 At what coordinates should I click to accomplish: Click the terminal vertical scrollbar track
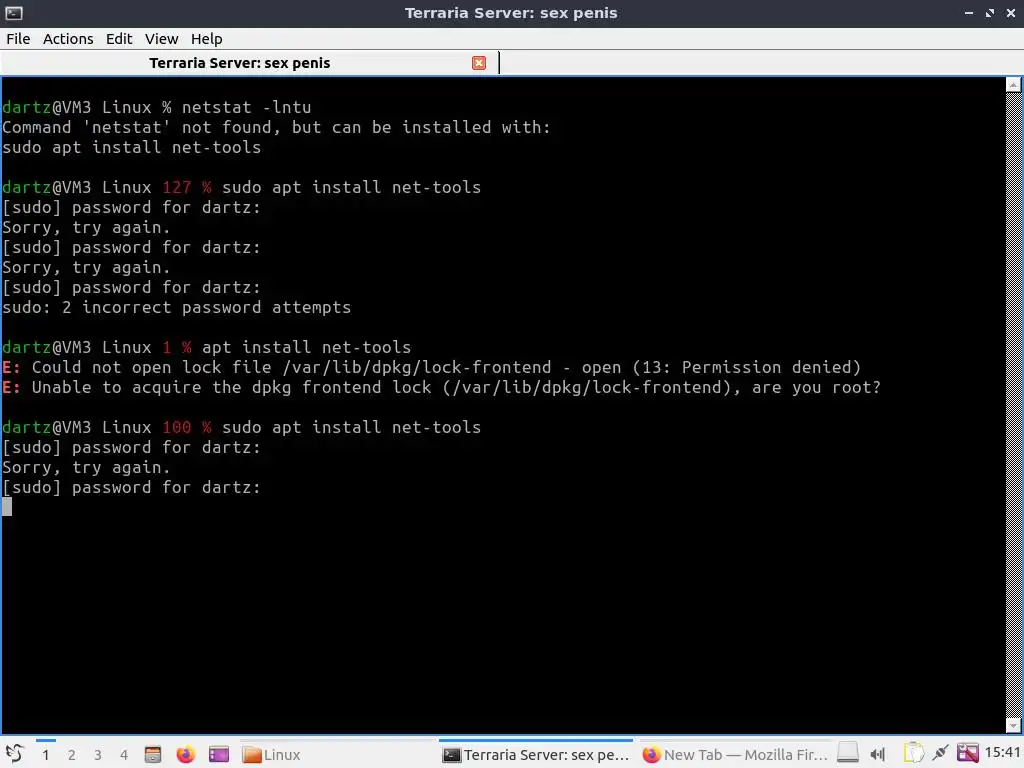1014,405
